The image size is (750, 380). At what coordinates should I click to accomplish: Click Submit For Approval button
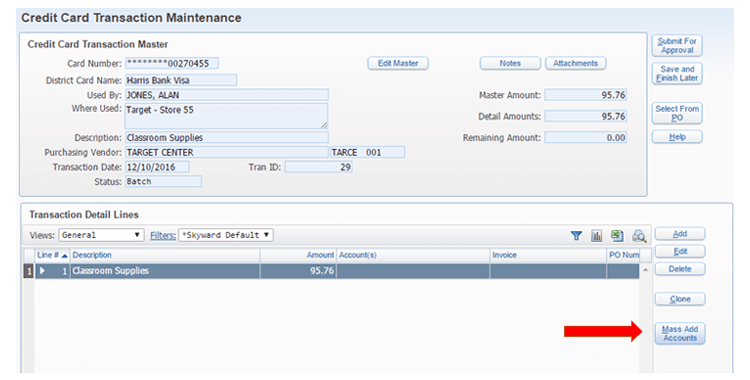point(677,45)
